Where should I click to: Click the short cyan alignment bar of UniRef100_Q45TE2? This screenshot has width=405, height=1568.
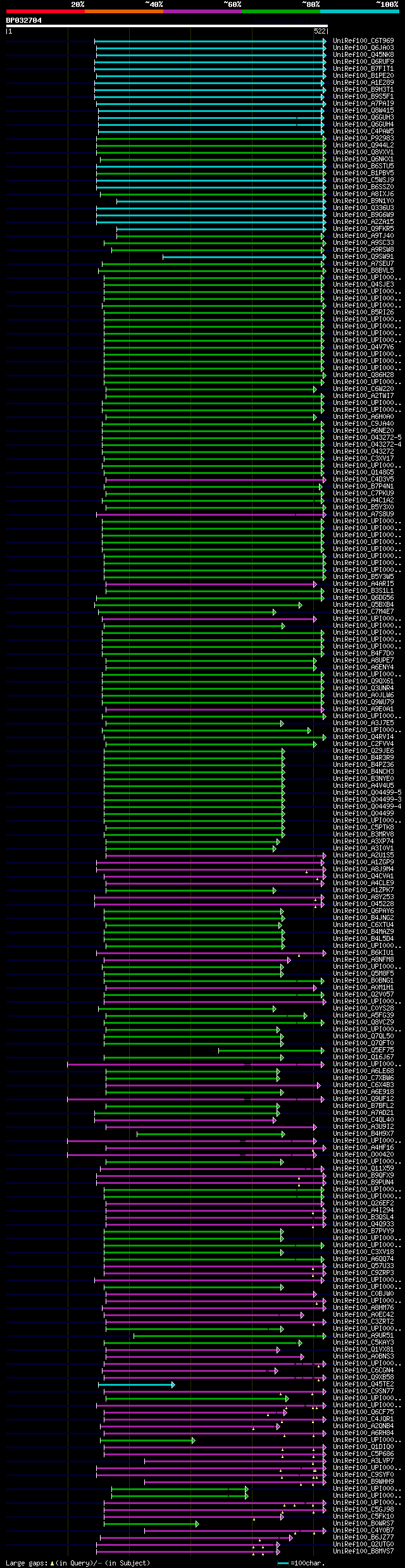click(136, 1384)
